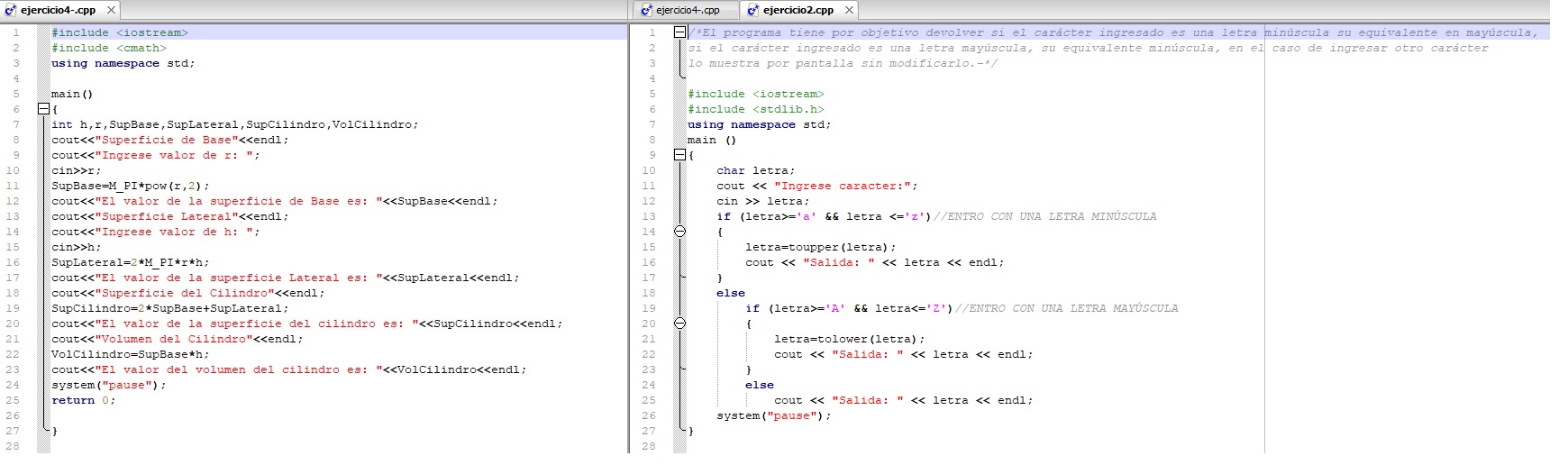This screenshot has width=1568, height=465.
Task: Close the ejercicio2.cpp tab
Action: tap(848, 11)
